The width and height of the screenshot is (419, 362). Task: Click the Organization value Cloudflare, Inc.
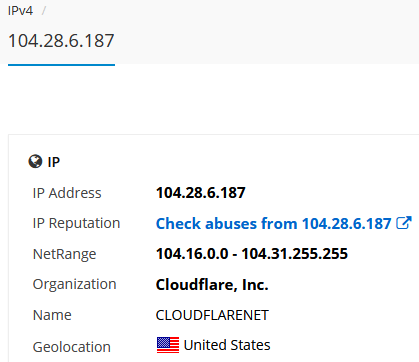[212, 285]
